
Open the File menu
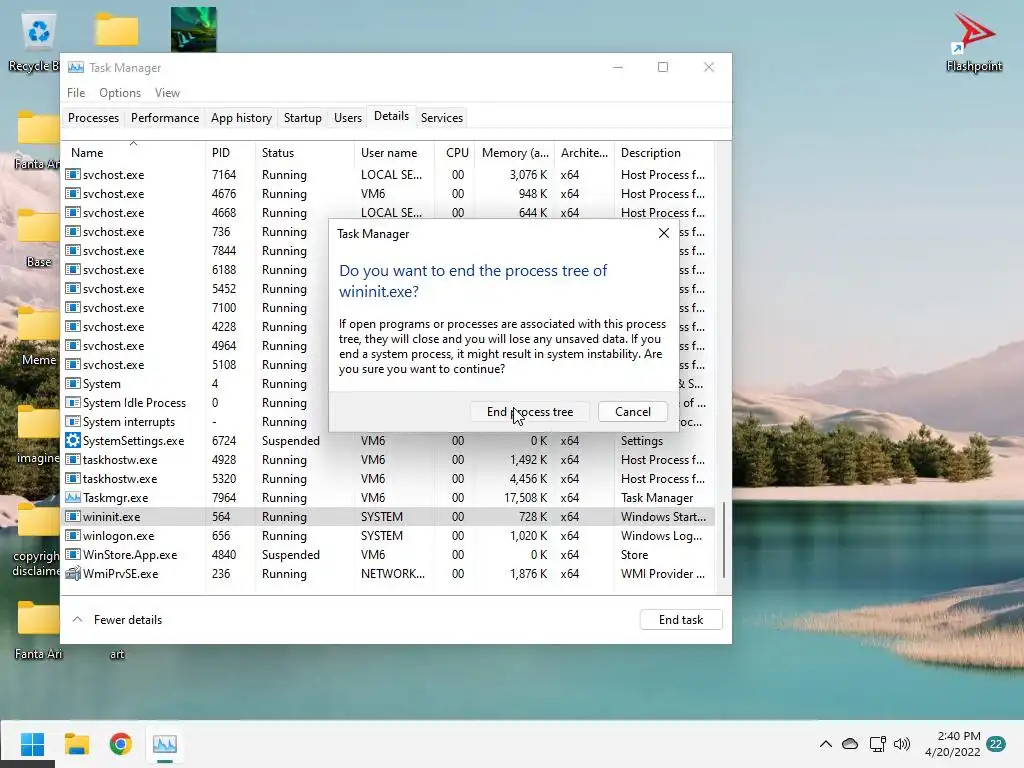76,93
